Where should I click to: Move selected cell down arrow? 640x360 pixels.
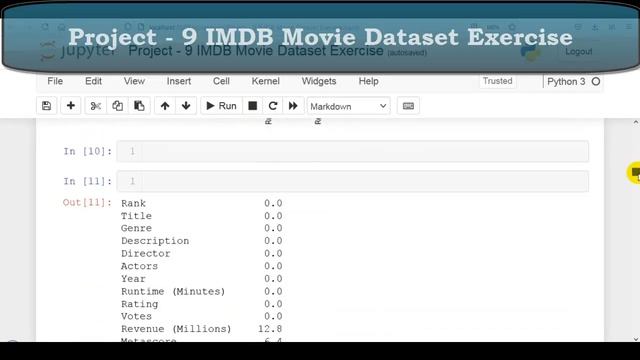tap(186, 106)
